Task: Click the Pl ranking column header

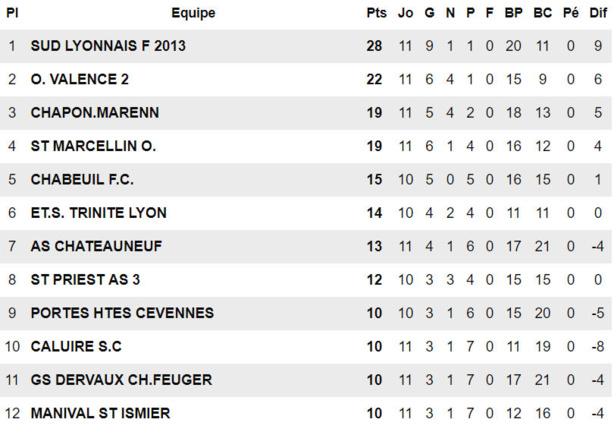Action: click(12, 13)
